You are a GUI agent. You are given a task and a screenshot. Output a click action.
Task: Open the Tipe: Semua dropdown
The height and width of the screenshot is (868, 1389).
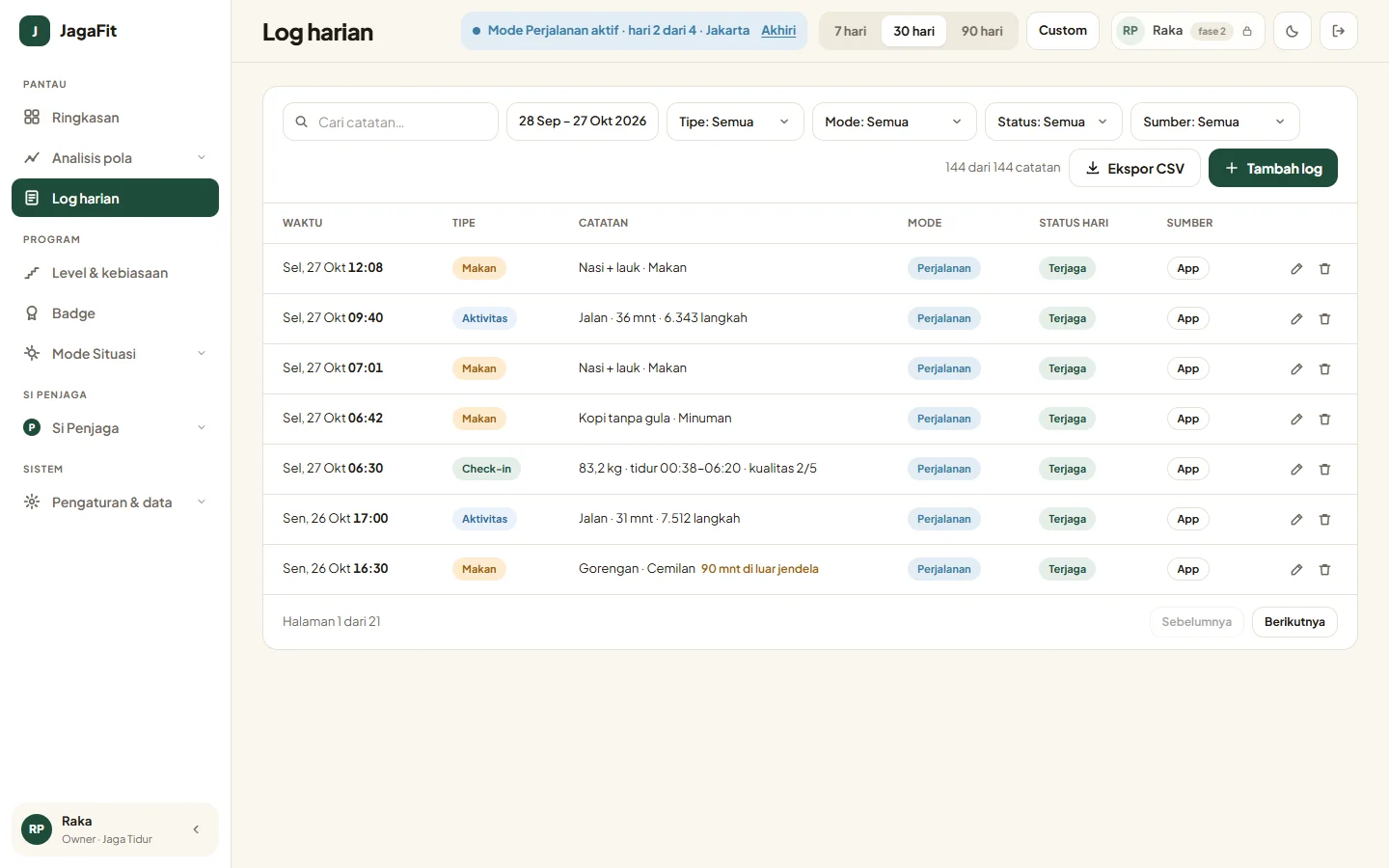(735, 122)
